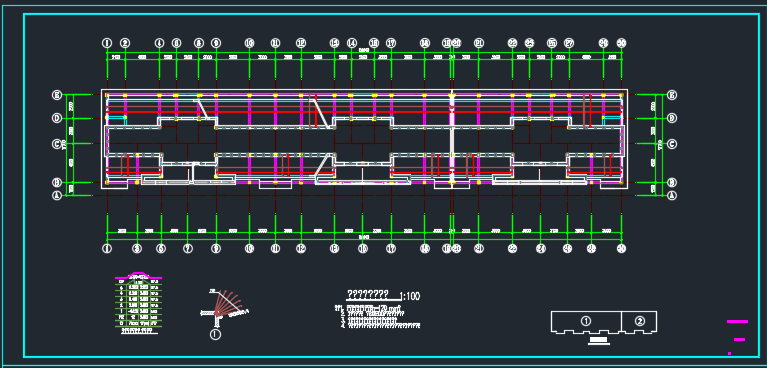
Task: Click the notes text block under the title
Action: pos(377,316)
